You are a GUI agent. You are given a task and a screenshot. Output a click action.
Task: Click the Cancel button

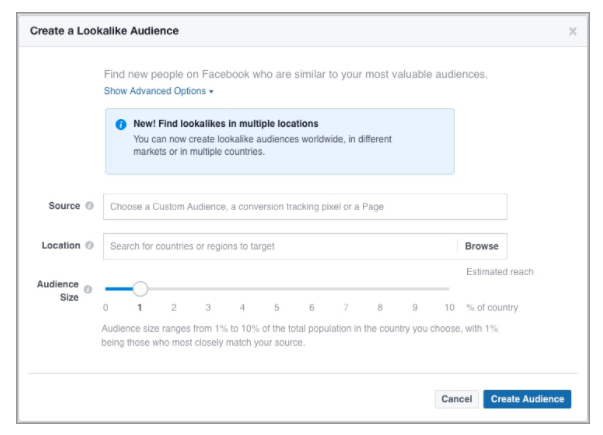456,399
